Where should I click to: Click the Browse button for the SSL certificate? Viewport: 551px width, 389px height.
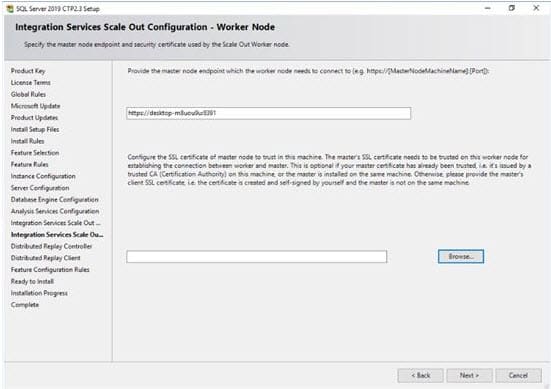pyautogui.click(x=461, y=257)
